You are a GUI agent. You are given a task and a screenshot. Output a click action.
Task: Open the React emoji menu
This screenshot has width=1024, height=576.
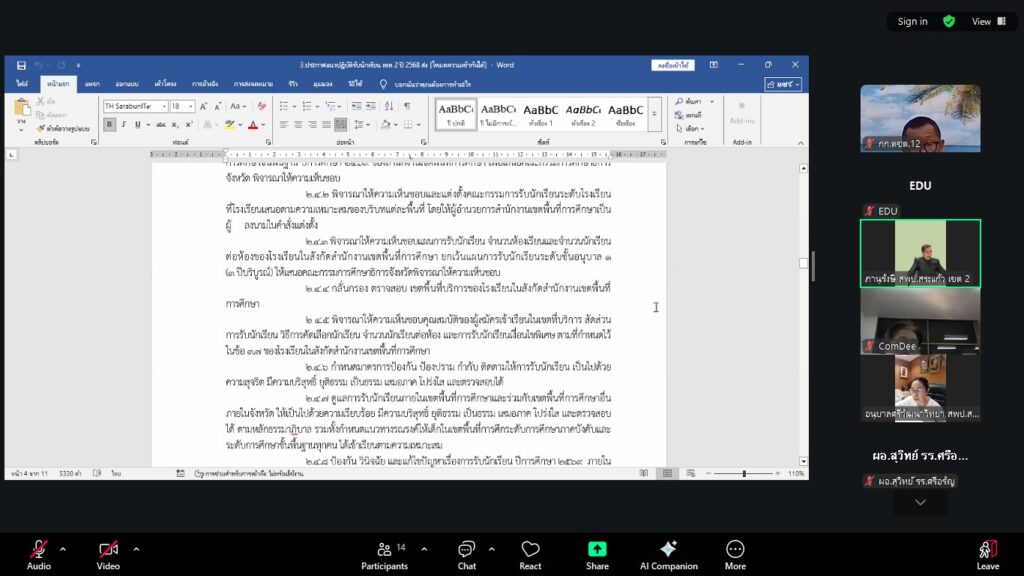tap(530, 555)
